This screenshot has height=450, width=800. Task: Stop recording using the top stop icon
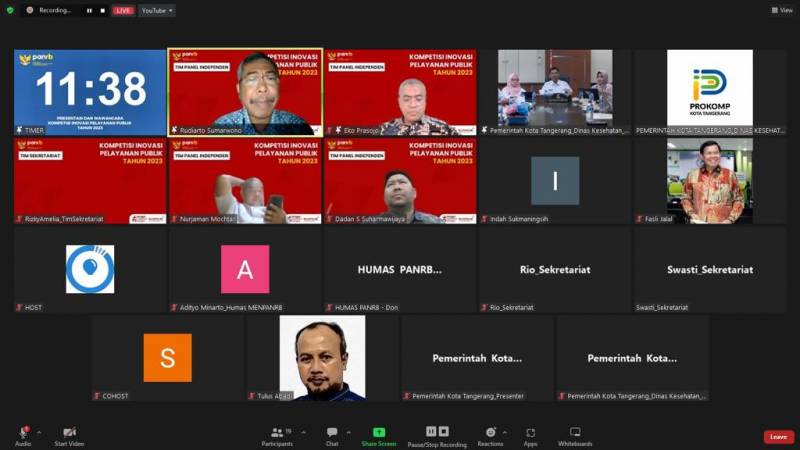(102, 10)
